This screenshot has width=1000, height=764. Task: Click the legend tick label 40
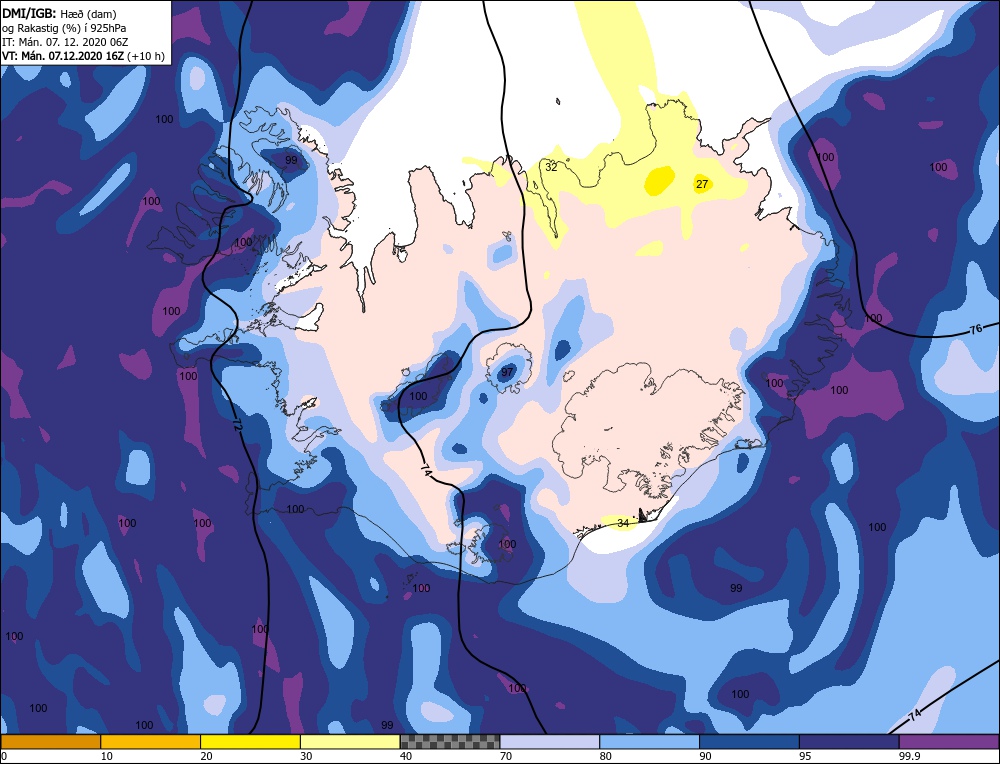tap(406, 756)
